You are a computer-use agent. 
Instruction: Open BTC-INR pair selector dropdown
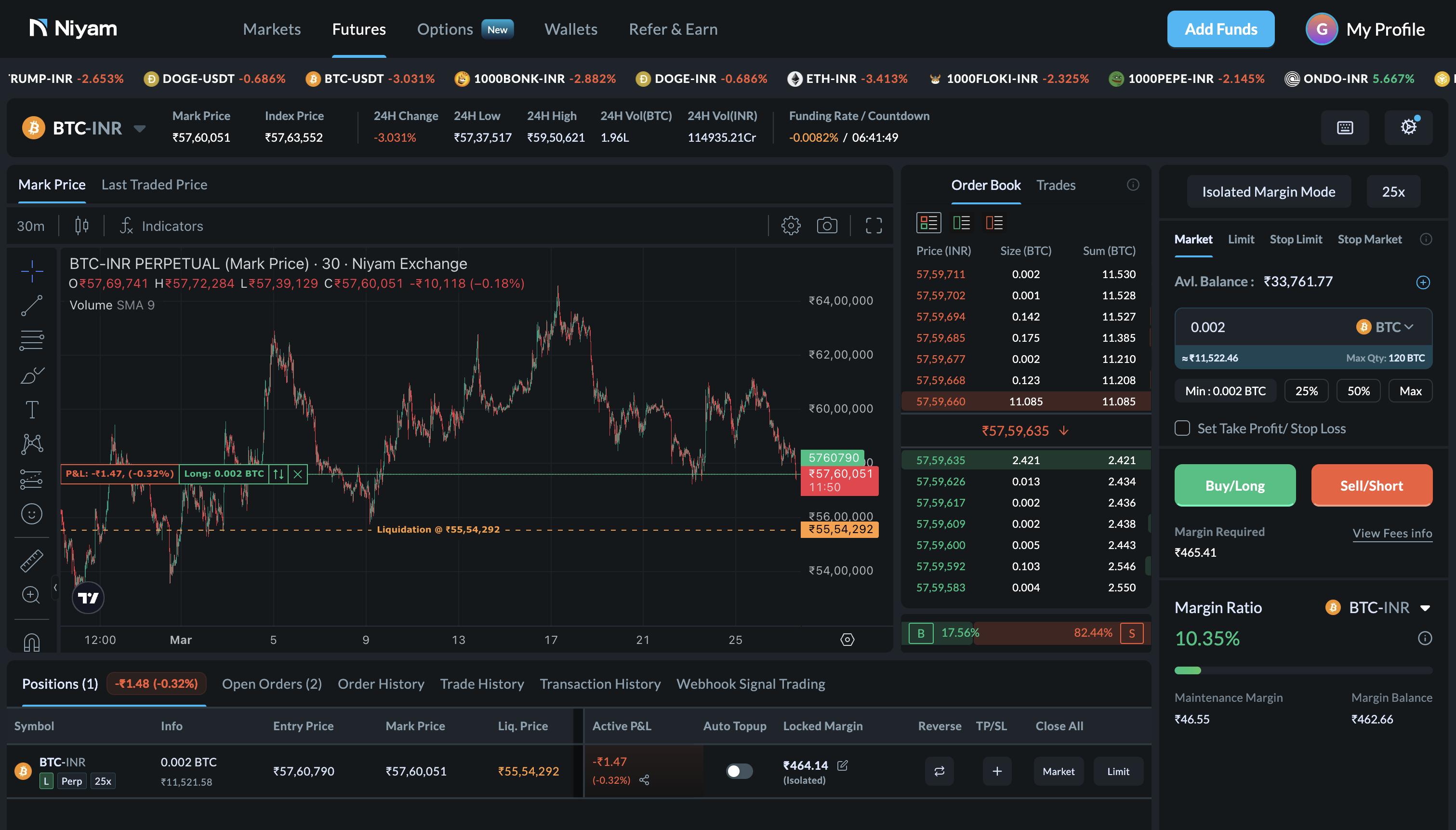(140, 128)
